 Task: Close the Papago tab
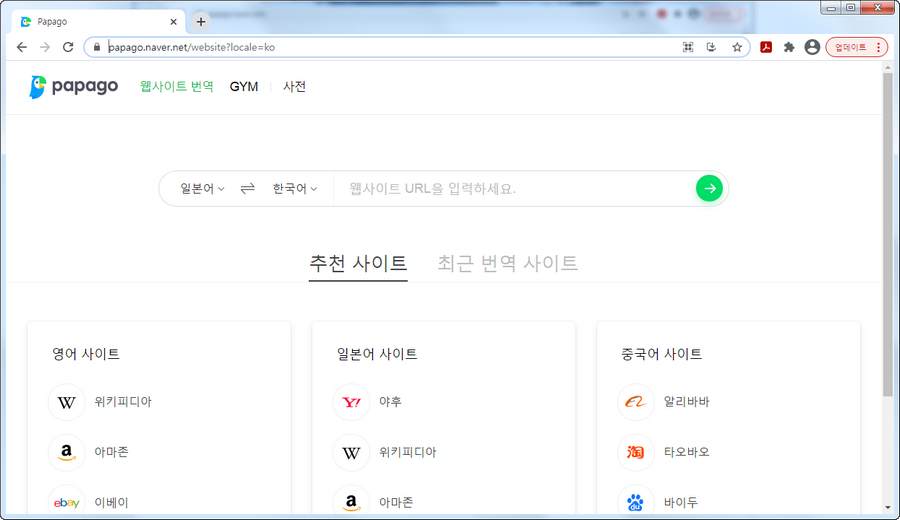(173, 22)
